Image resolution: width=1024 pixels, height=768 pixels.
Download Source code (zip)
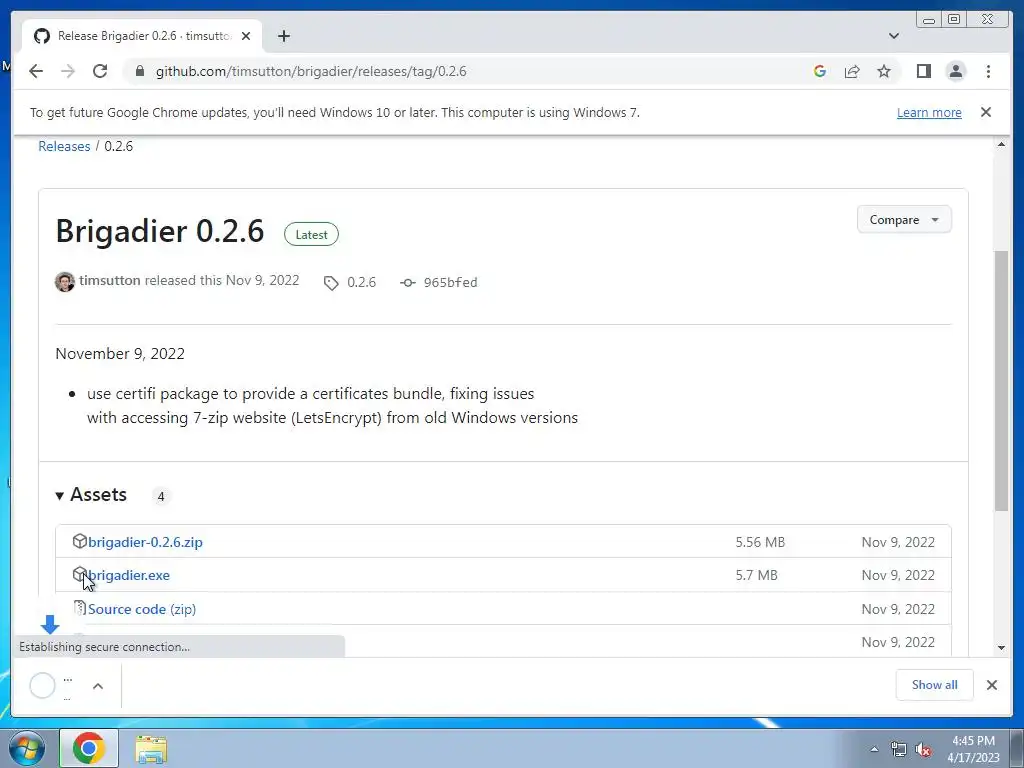coord(142,609)
